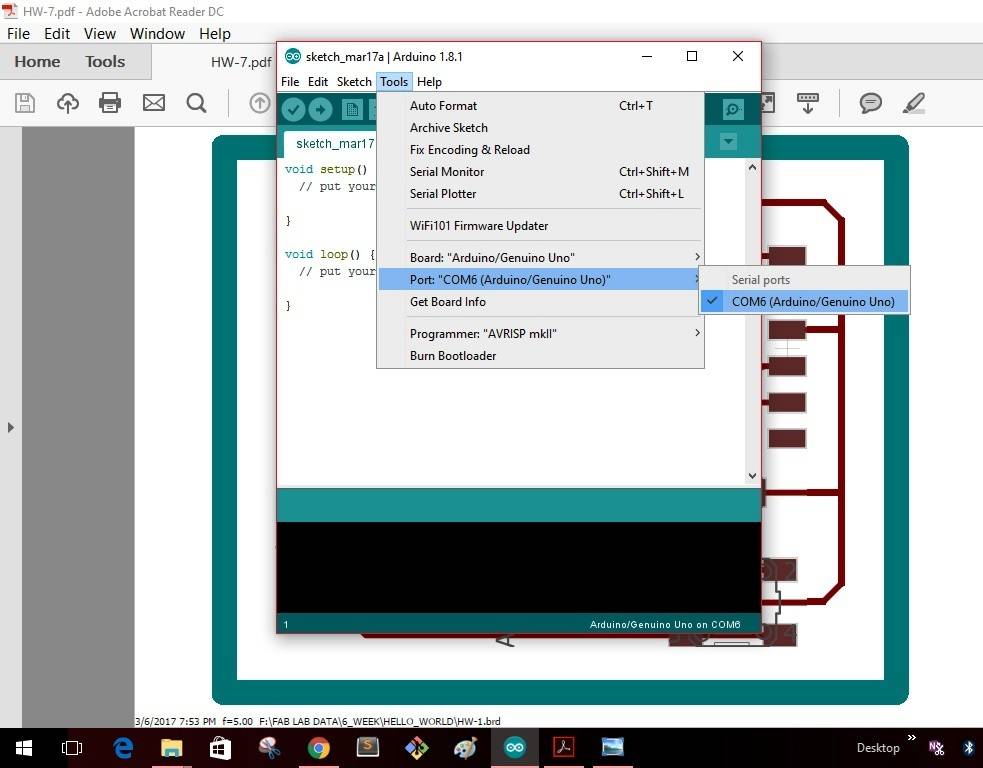Open the Arduino tab dropdown arrow

pos(728,142)
